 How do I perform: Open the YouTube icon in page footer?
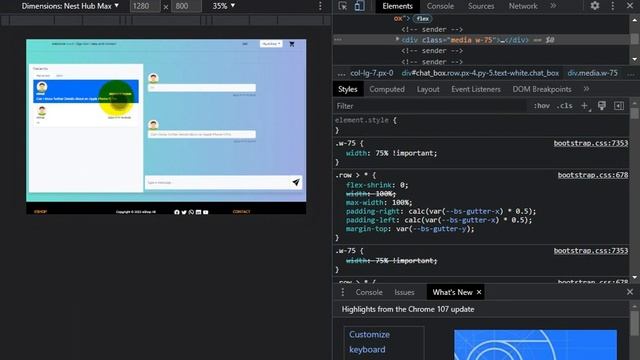(206, 212)
